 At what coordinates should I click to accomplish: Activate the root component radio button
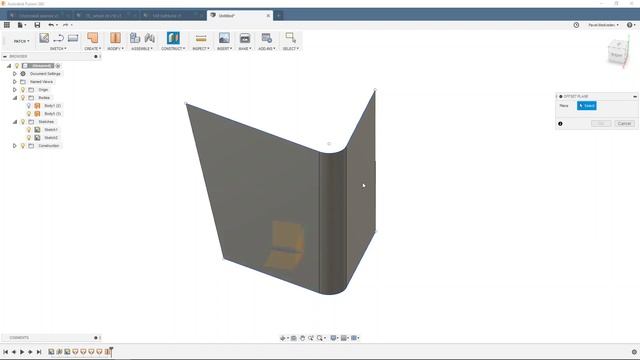[58, 66]
